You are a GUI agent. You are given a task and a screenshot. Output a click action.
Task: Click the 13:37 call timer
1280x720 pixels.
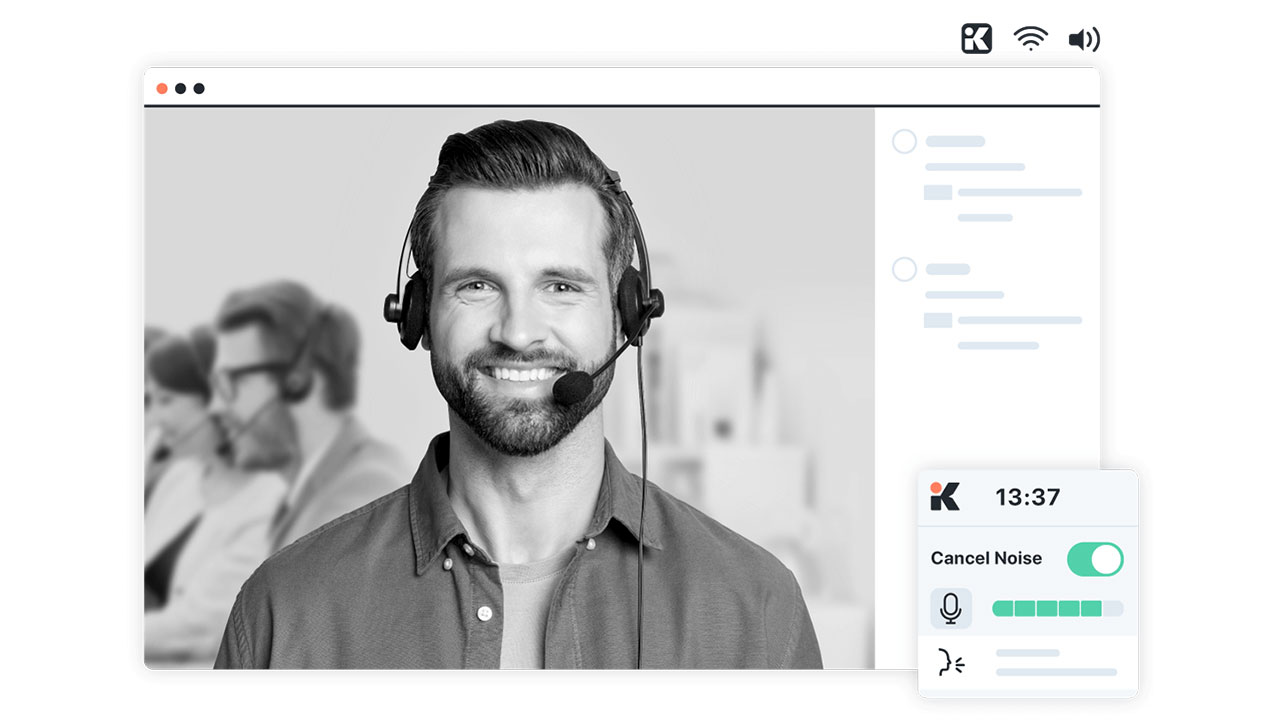pos(1027,497)
